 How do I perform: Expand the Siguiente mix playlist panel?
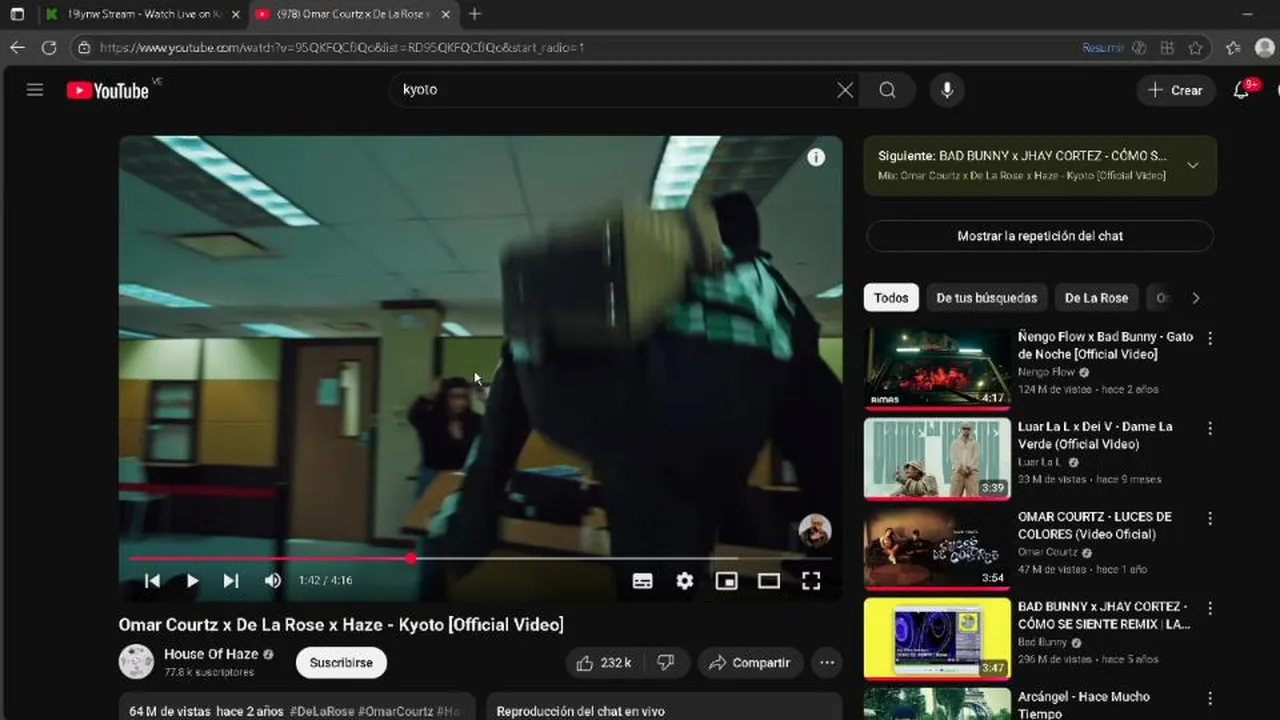point(1193,165)
